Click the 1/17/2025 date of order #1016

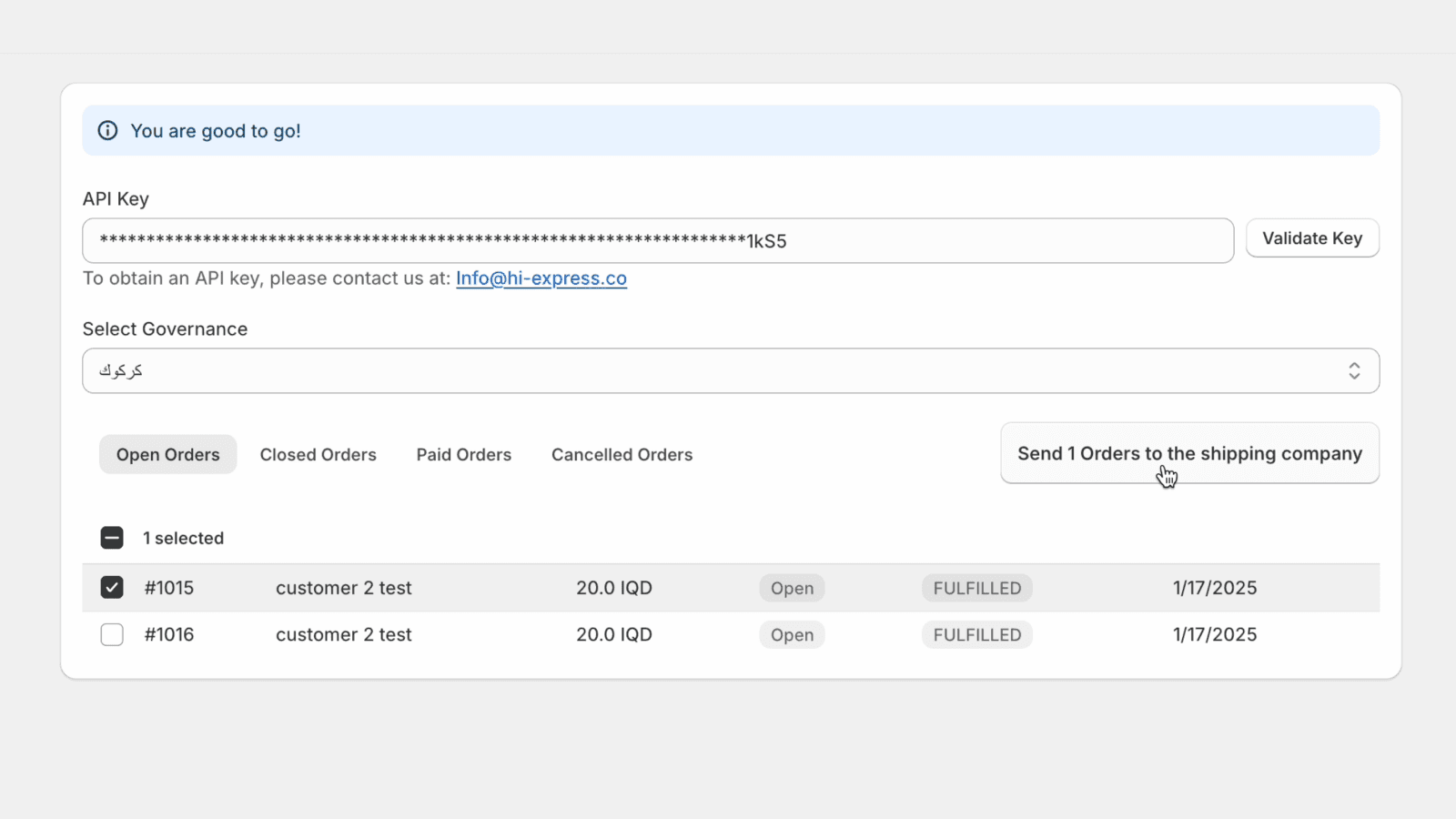pyautogui.click(x=1214, y=634)
